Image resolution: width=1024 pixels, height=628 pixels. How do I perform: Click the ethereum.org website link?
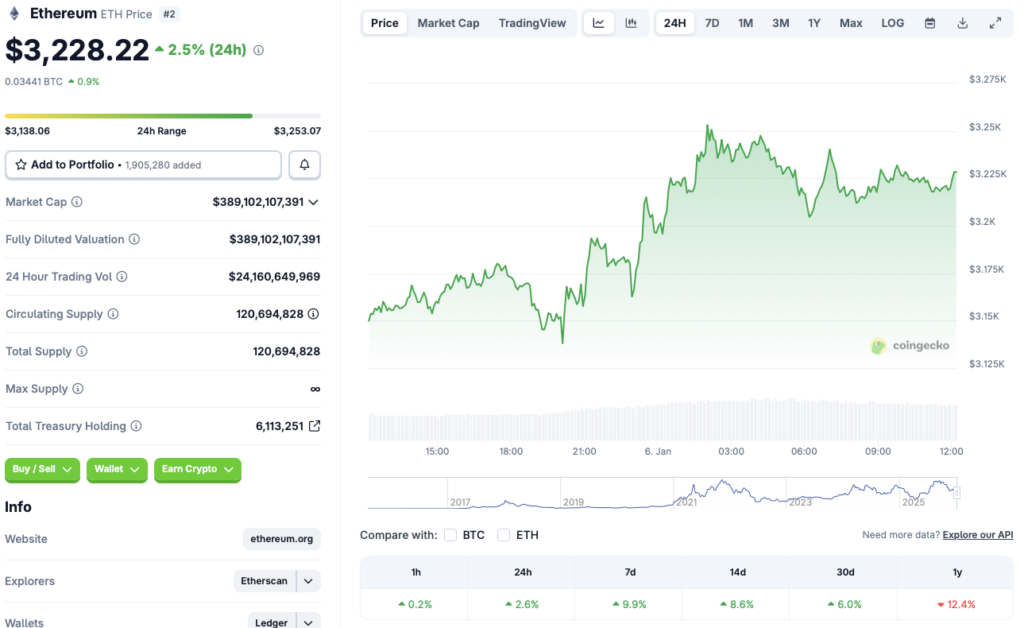282,539
